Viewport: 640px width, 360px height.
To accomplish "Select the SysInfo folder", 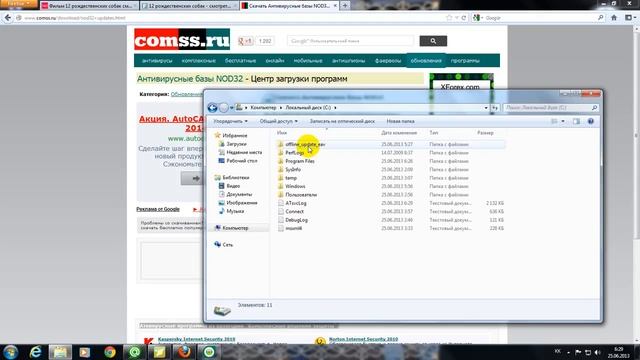I will tap(293, 169).
